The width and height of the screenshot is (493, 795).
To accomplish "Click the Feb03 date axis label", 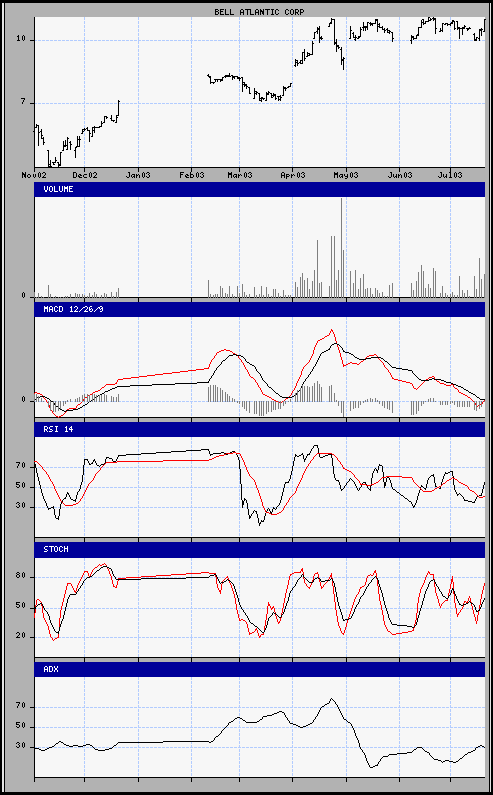I will coord(192,175).
